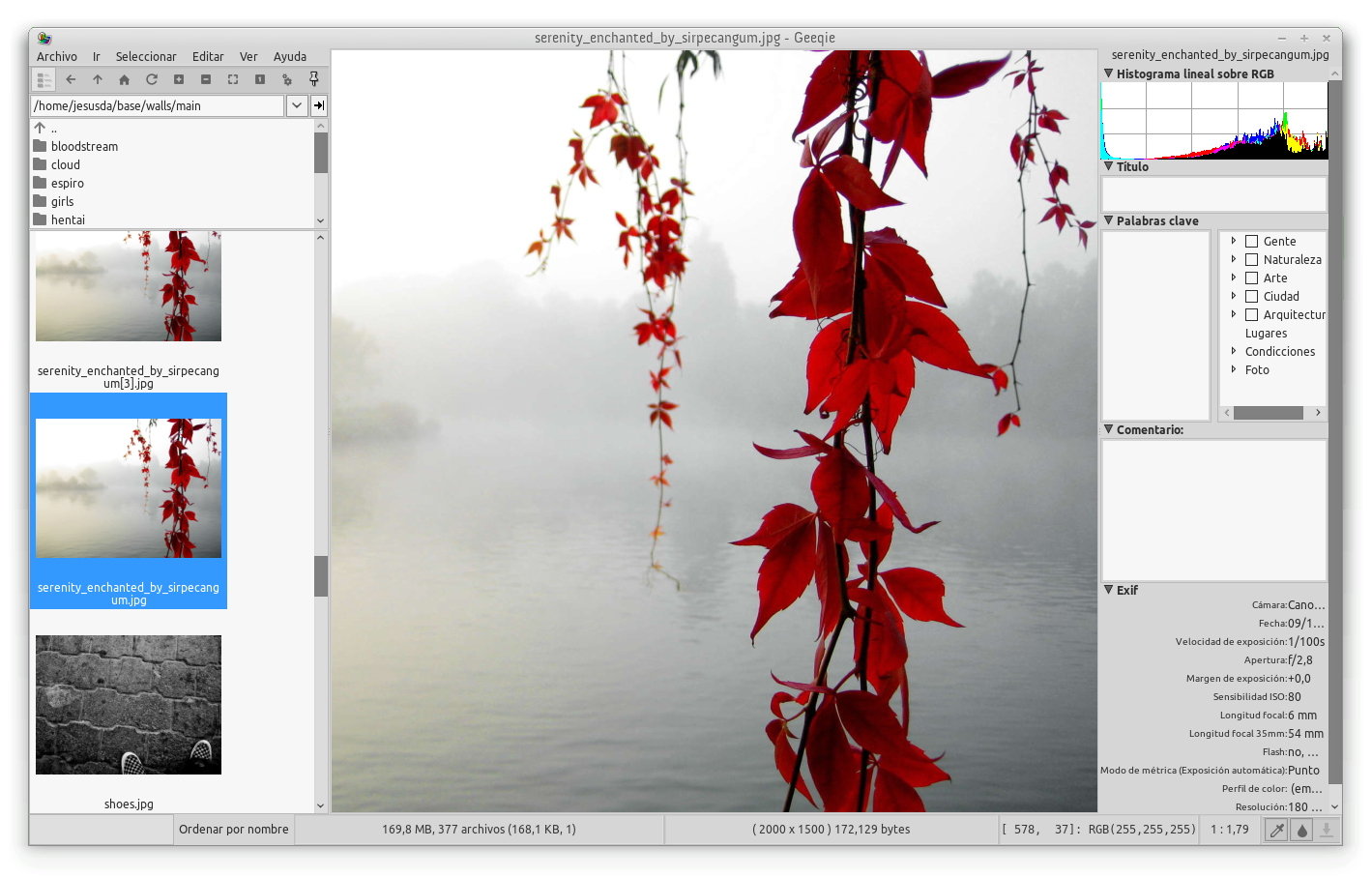Collapse the Exif panel section
The image size is (1372, 877).
click(1109, 590)
